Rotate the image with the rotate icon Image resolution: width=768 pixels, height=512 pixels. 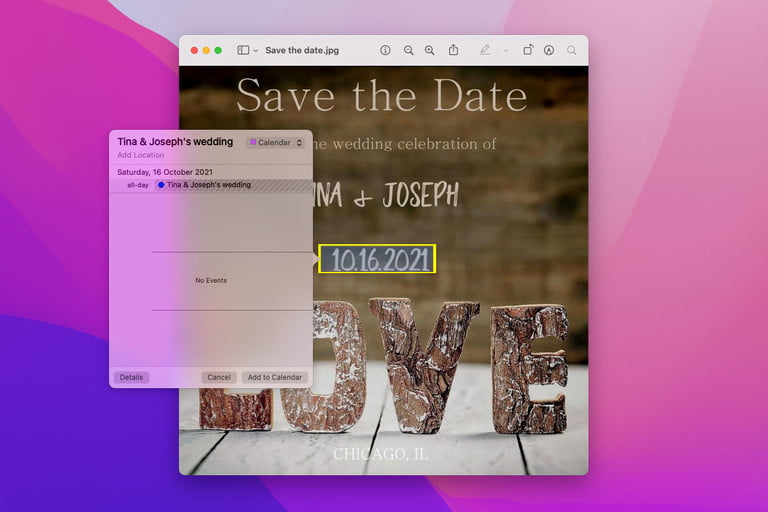tap(528, 50)
